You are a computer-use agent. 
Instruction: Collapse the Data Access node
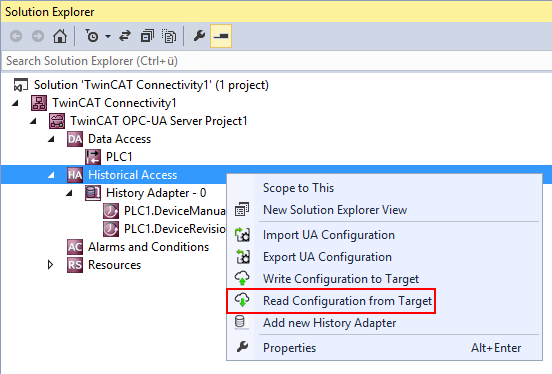pyautogui.click(x=51, y=139)
